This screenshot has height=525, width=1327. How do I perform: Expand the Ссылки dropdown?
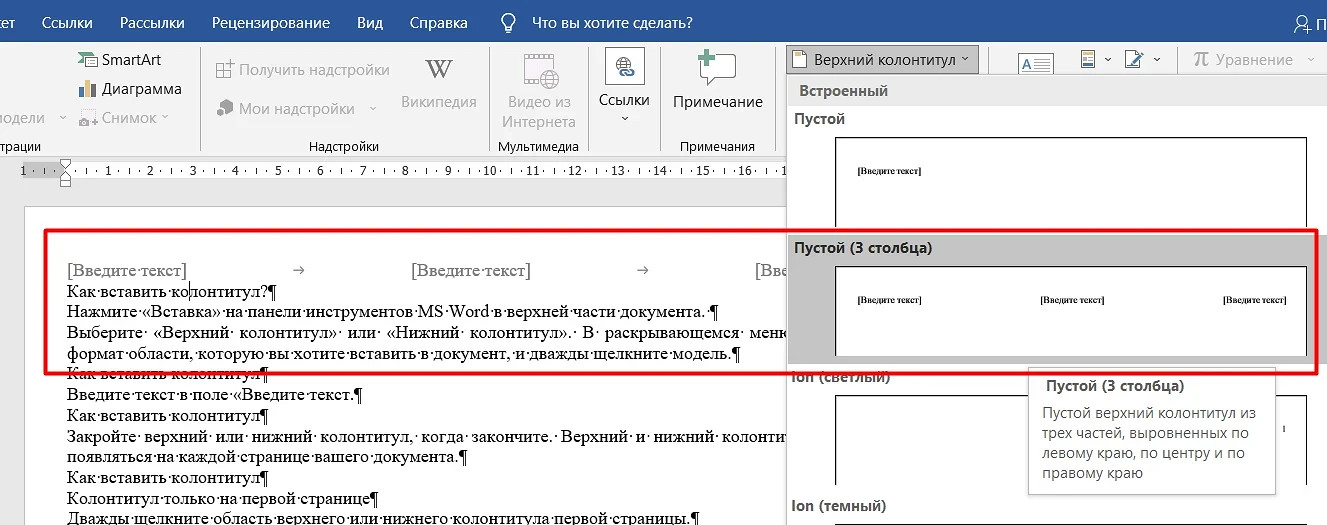click(x=624, y=119)
